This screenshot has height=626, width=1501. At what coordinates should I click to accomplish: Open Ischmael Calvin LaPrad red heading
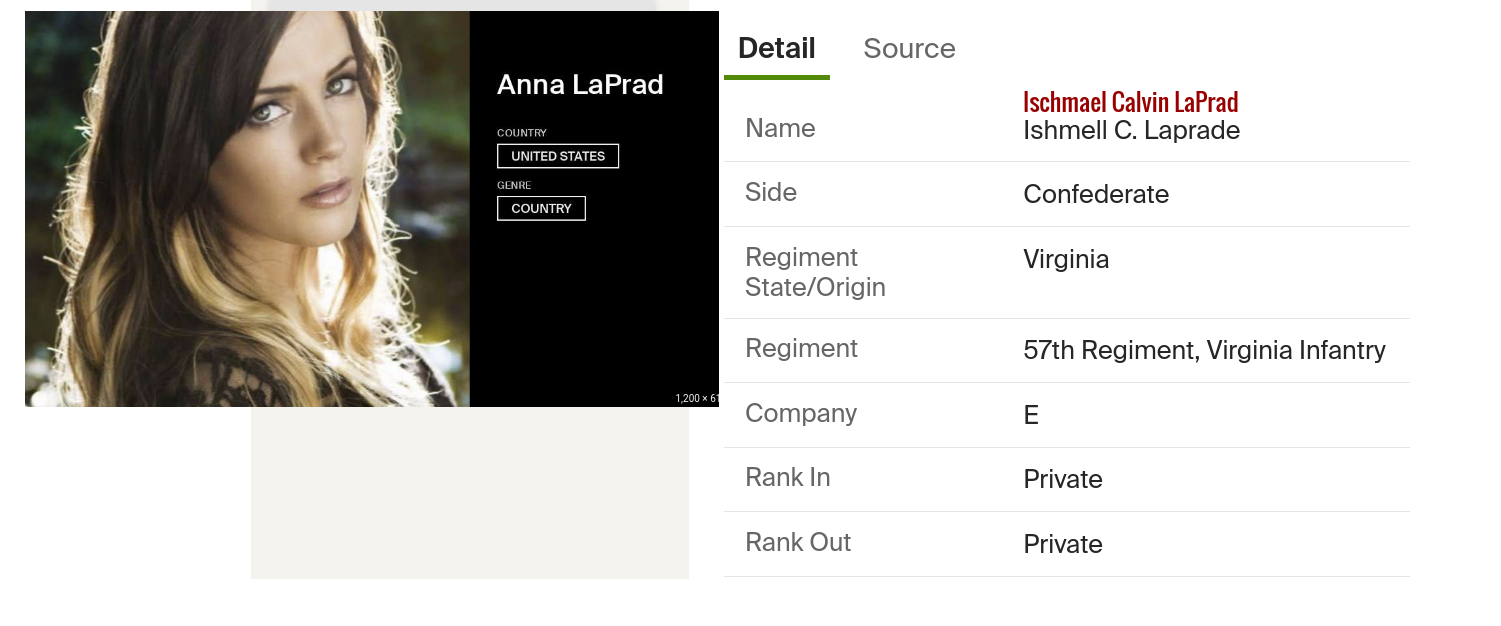click(1130, 102)
